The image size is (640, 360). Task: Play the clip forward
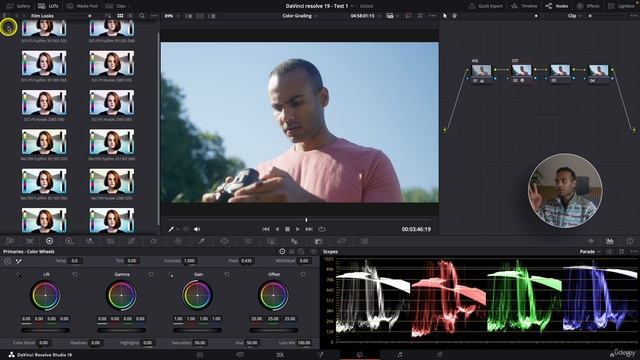[x=298, y=229]
